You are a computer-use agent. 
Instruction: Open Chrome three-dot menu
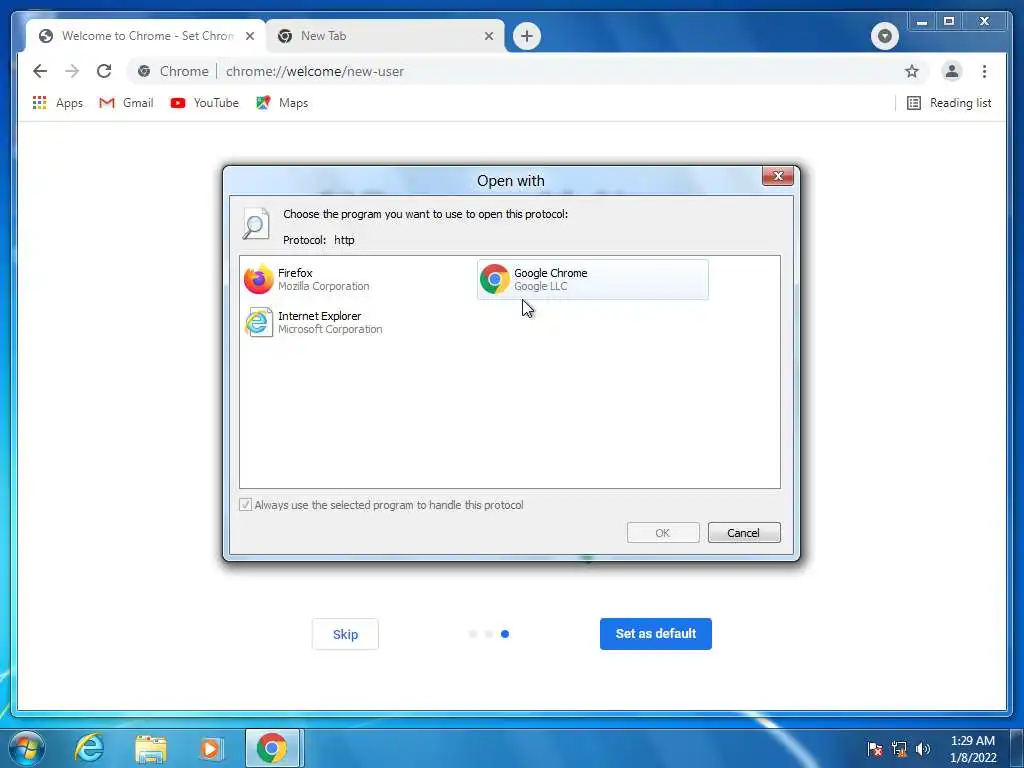[x=984, y=71]
